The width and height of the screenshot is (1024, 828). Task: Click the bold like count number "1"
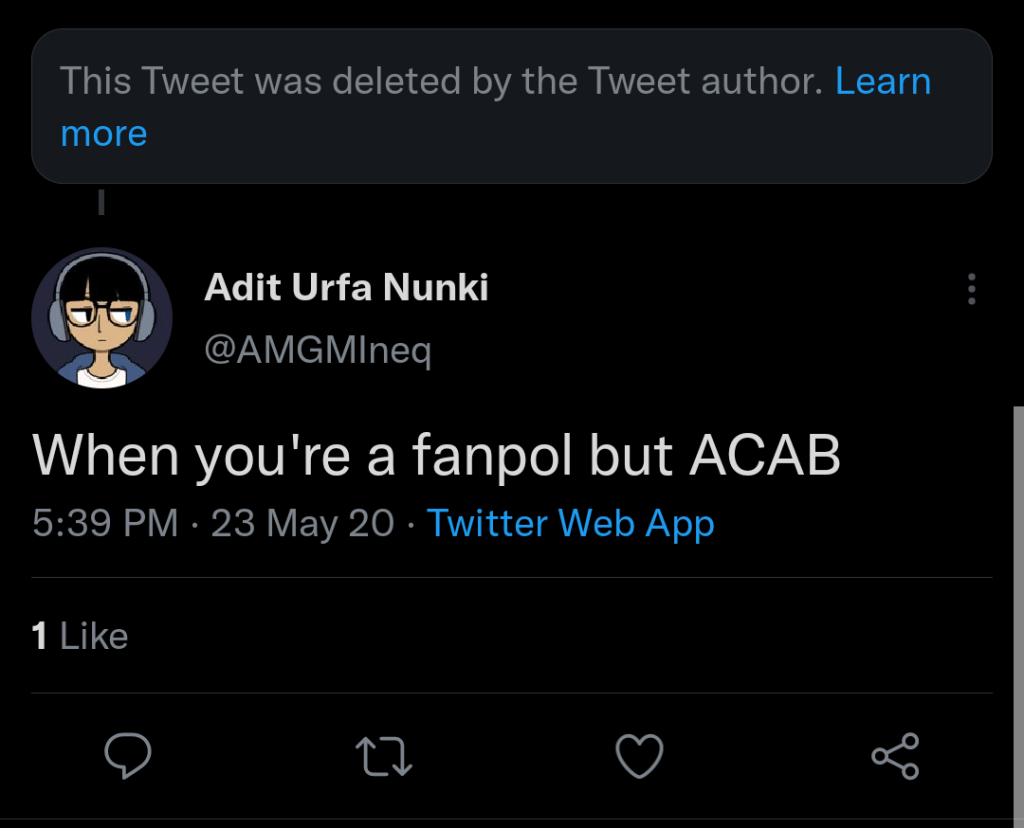pyautogui.click(x=40, y=636)
